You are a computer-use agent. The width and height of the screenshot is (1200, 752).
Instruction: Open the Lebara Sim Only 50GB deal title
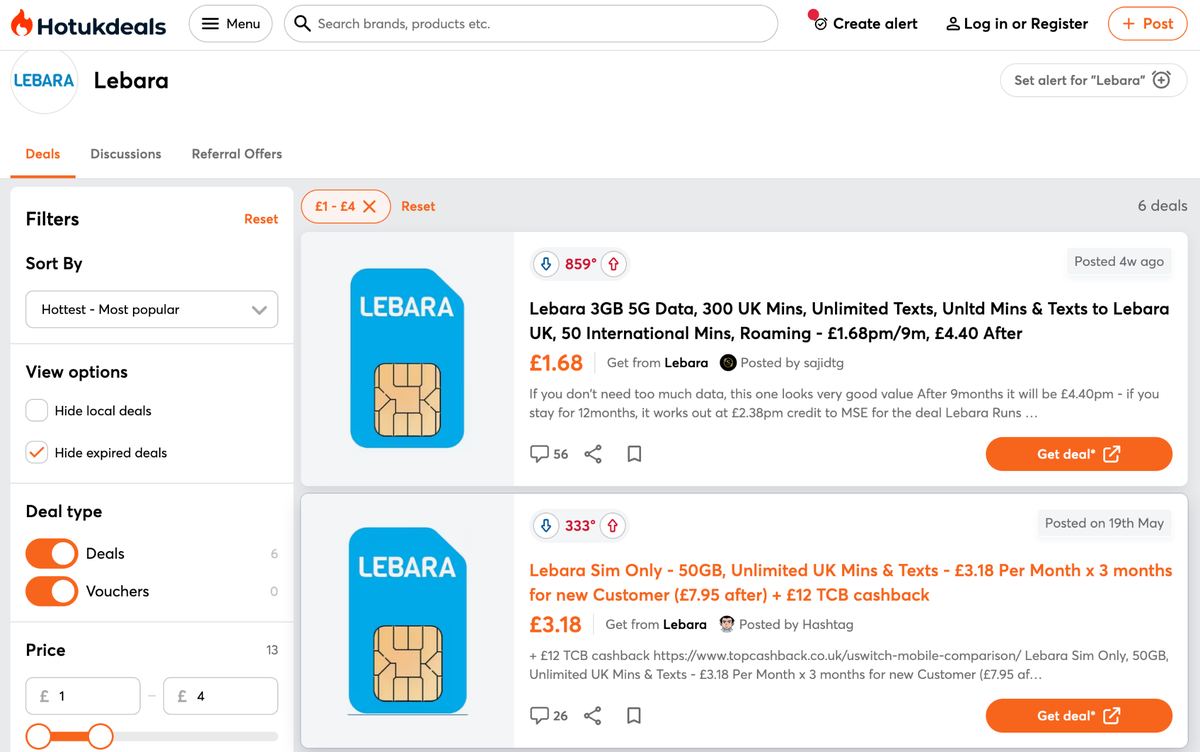850,582
